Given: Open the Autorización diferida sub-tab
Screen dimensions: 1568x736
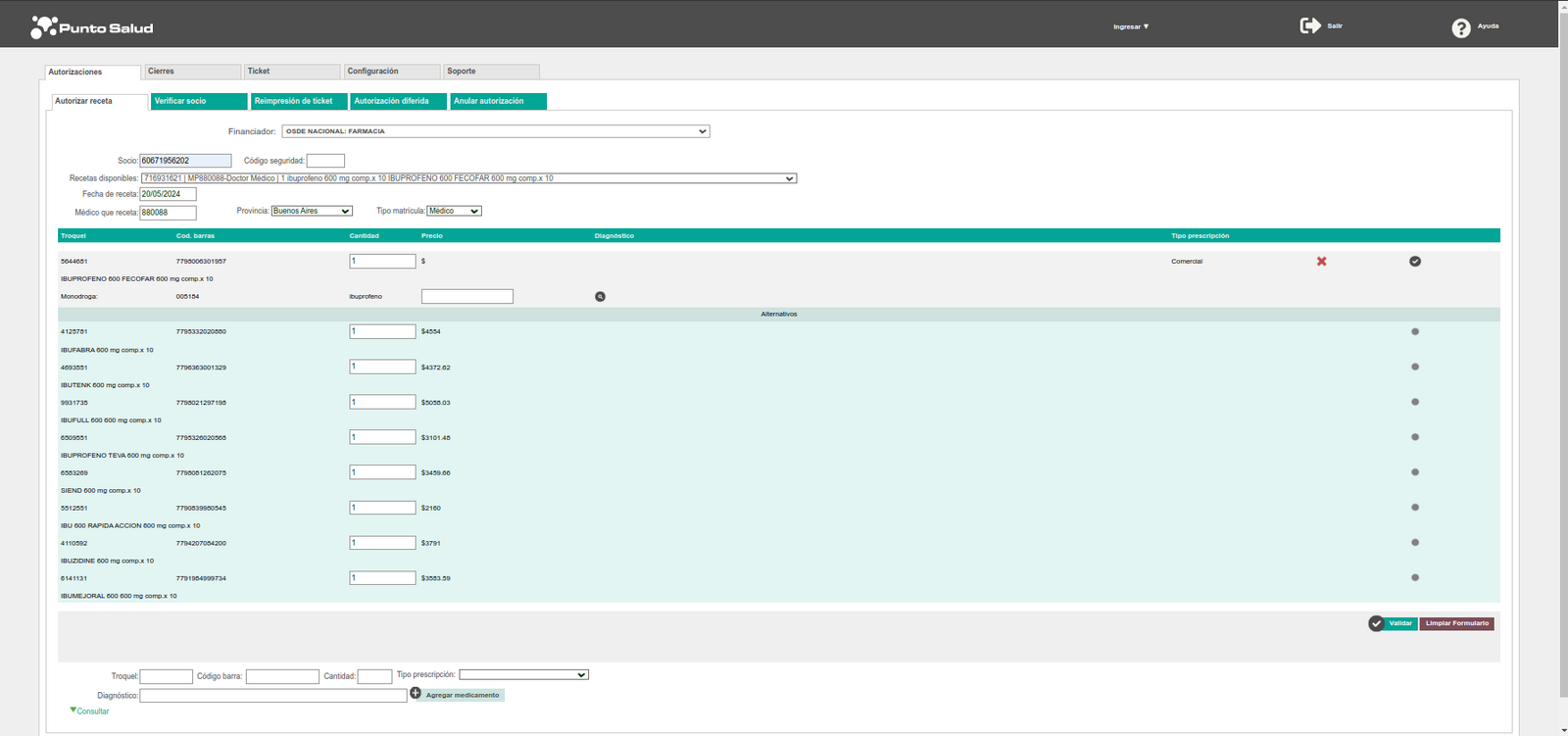Looking at the screenshot, I should pos(399,101).
